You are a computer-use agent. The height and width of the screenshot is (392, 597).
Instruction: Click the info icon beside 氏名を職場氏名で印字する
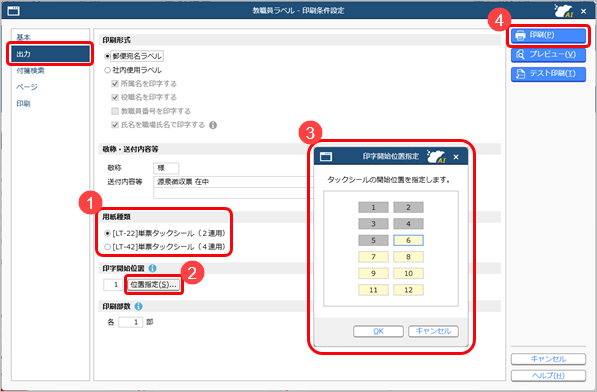click(213, 125)
